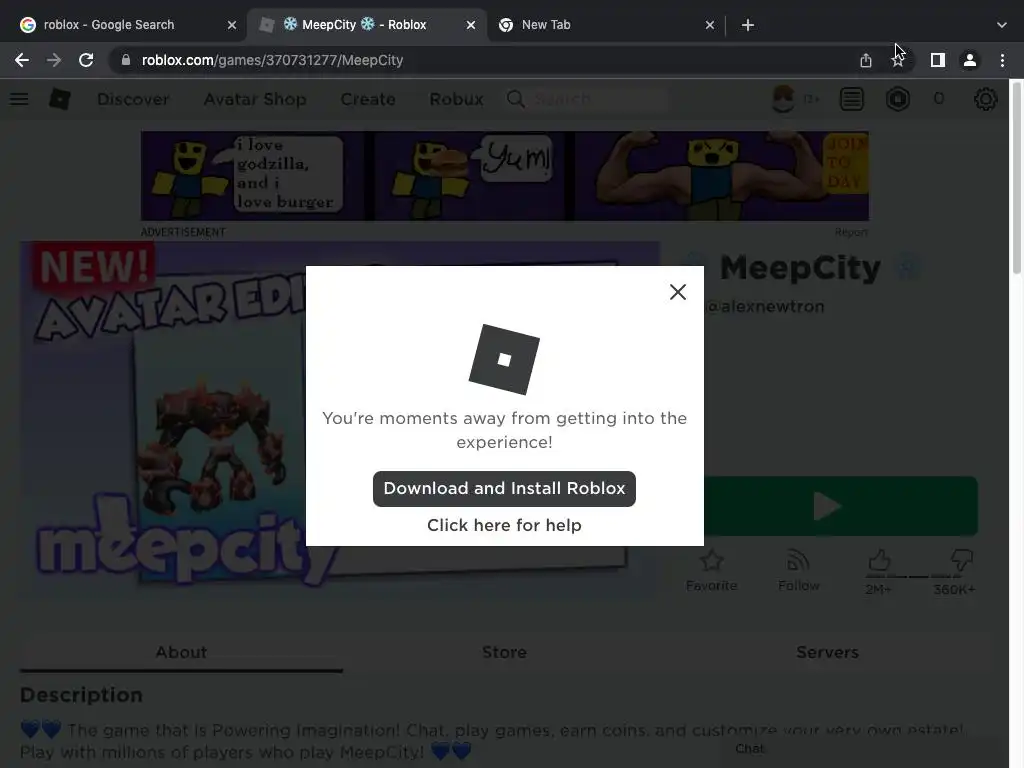Go forward in browser history
This screenshot has width=1024, height=768.
pyautogui.click(x=54, y=60)
